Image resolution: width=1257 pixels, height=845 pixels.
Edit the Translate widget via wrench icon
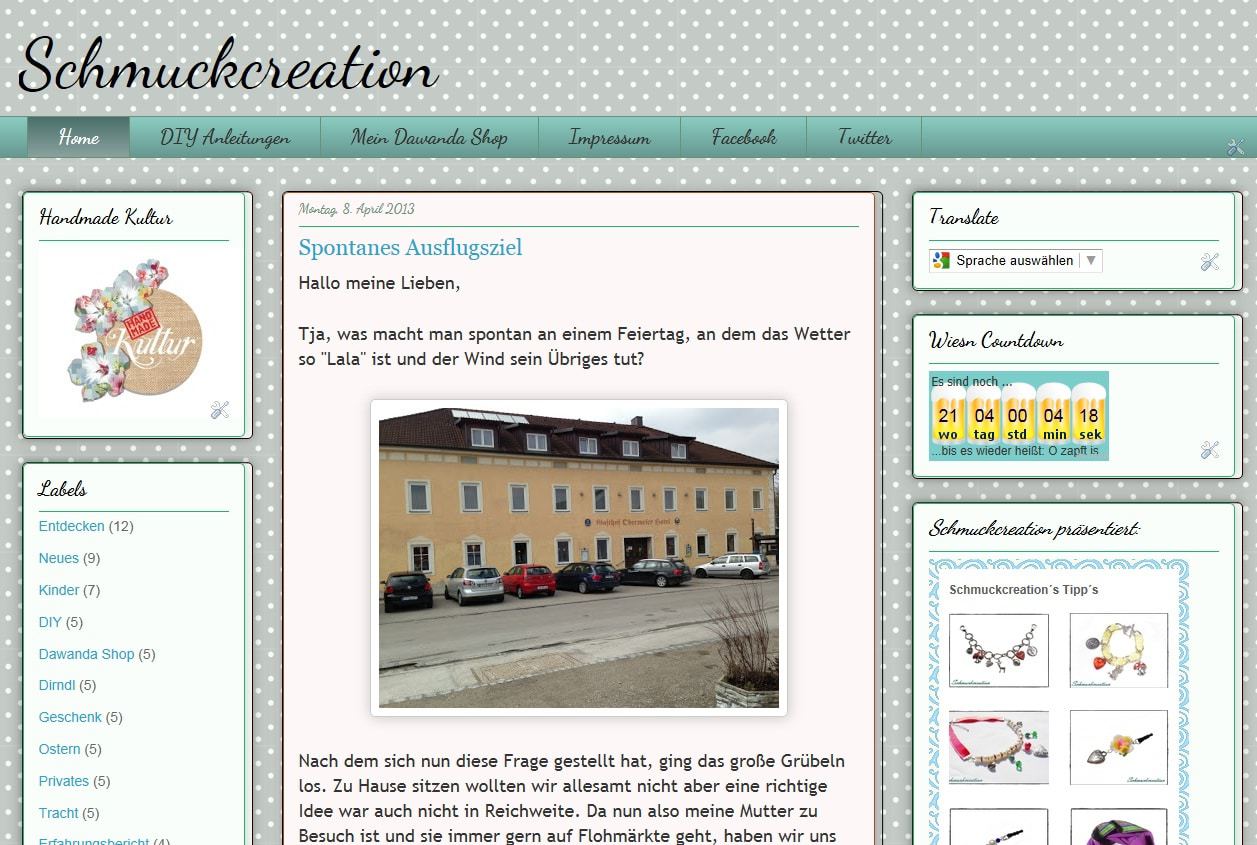[1210, 262]
